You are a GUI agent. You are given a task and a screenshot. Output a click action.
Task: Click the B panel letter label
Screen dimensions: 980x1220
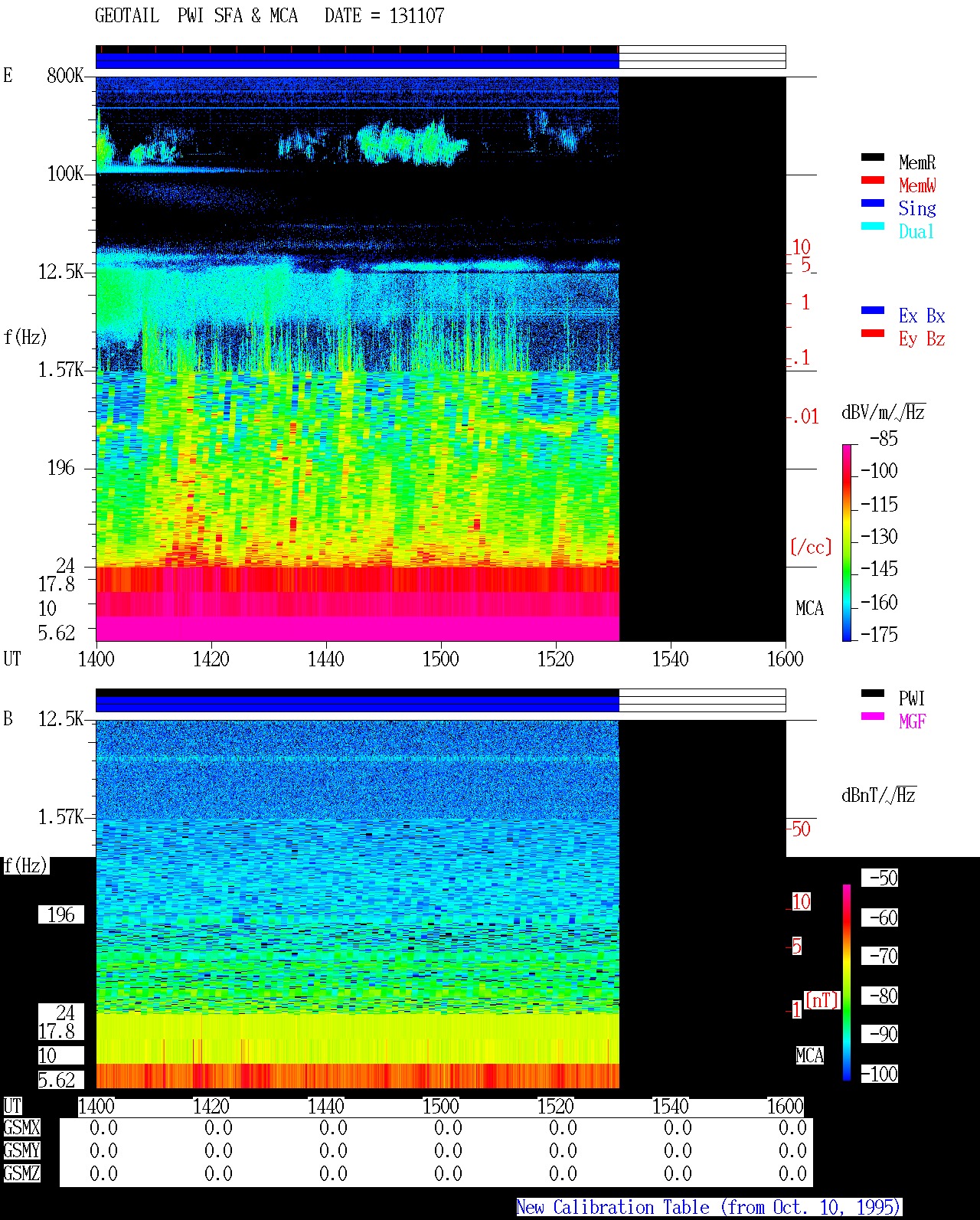pos(8,718)
